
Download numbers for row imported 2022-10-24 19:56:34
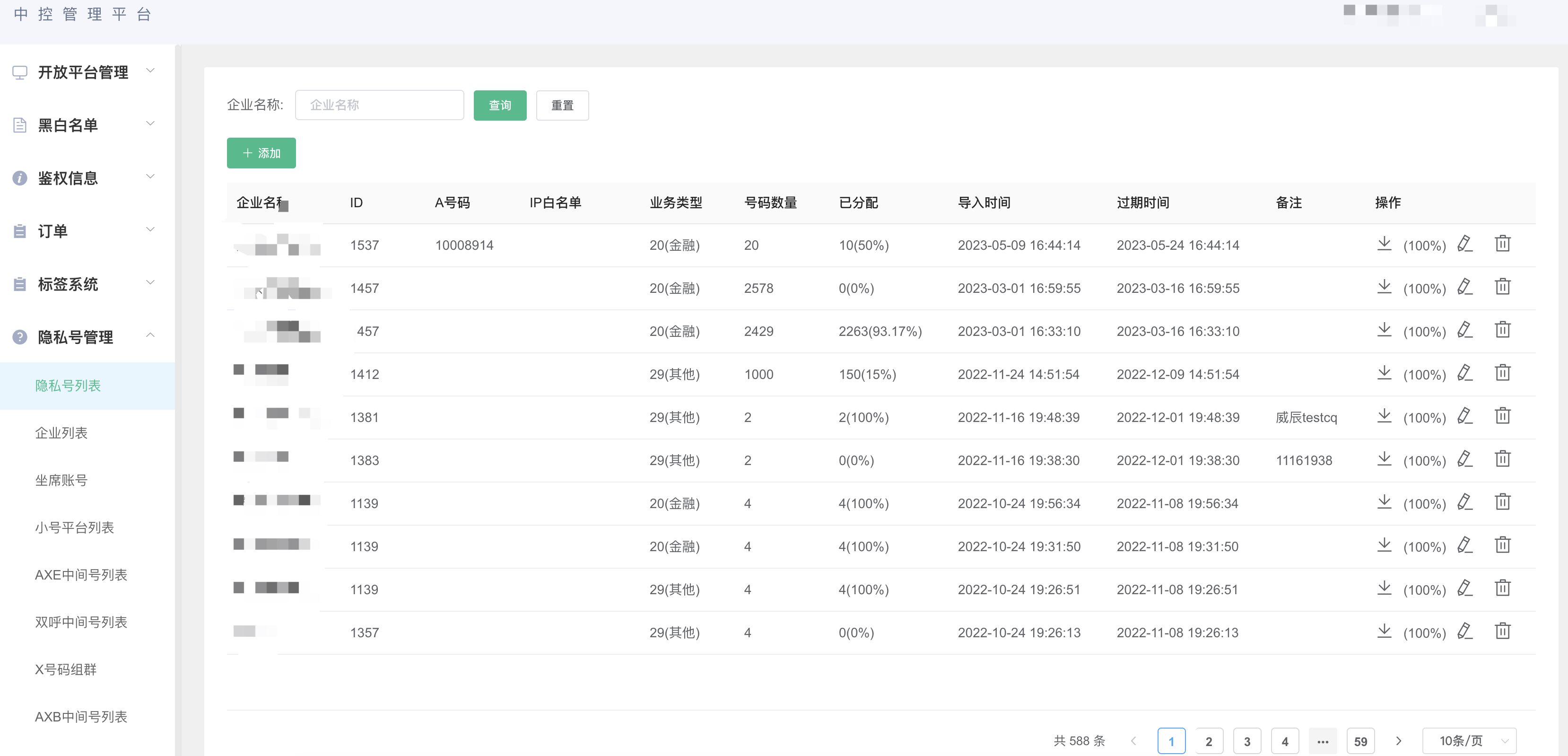[1384, 502]
